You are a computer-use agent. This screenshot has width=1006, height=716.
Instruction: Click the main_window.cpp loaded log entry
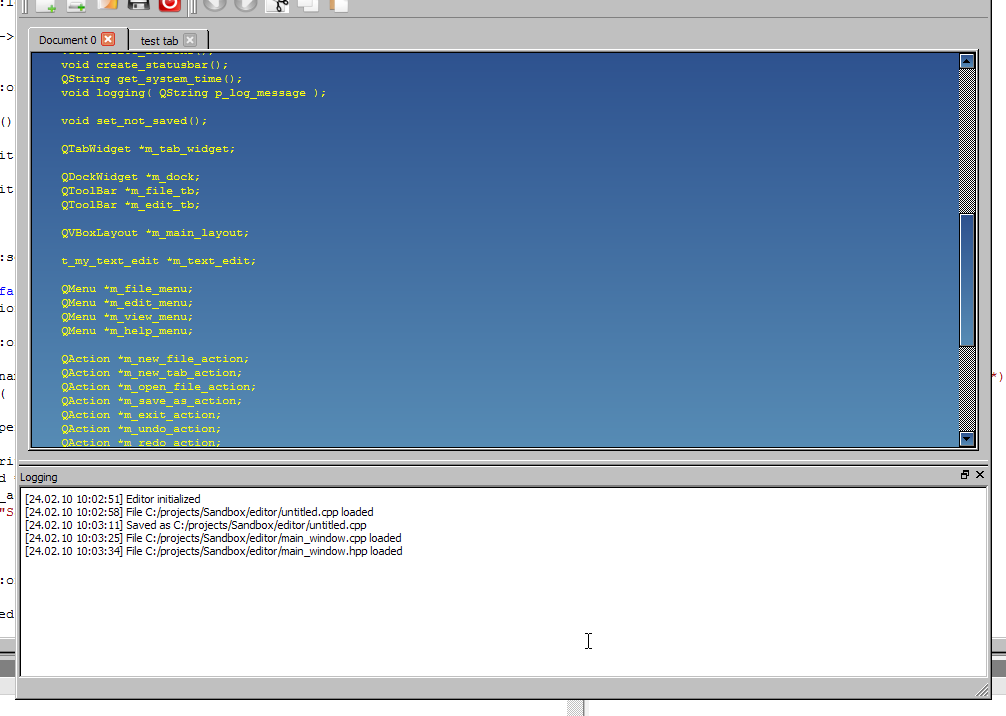point(213,538)
